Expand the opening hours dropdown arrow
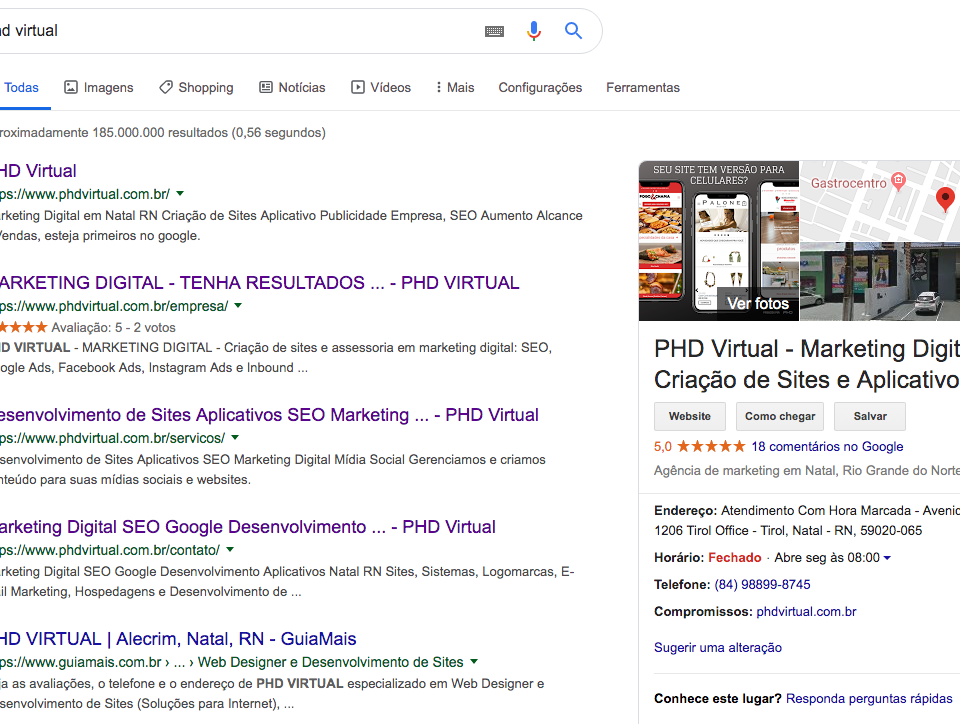The image size is (960, 724). 887,558
